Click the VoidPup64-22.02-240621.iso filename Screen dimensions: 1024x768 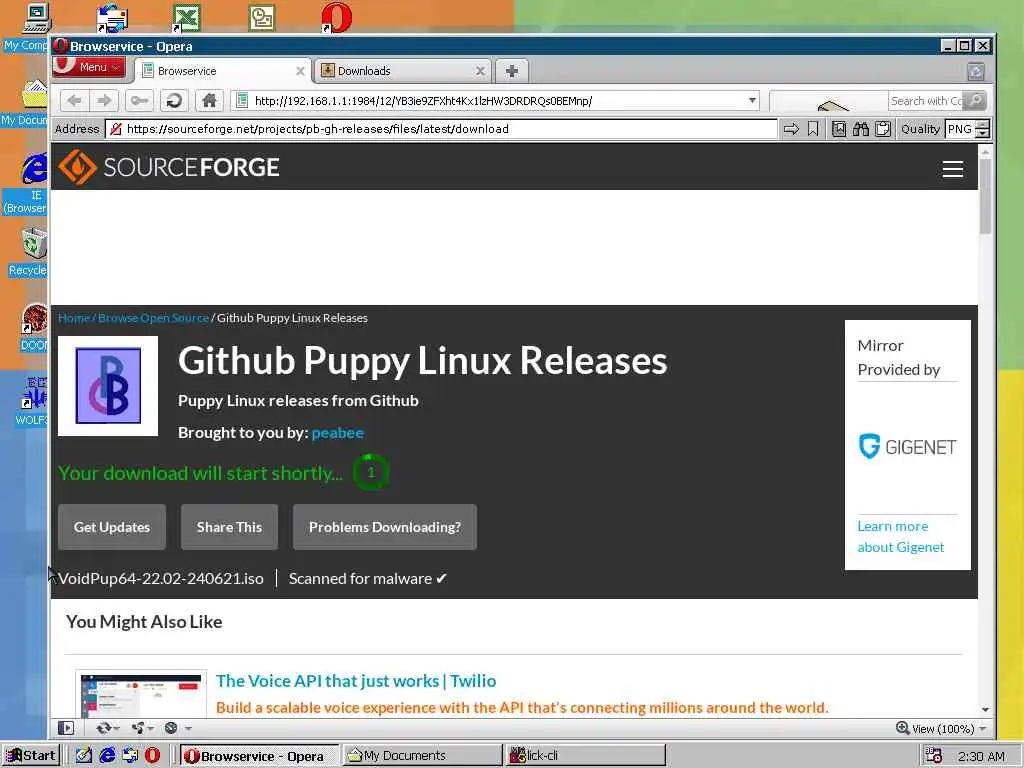[161, 579]
